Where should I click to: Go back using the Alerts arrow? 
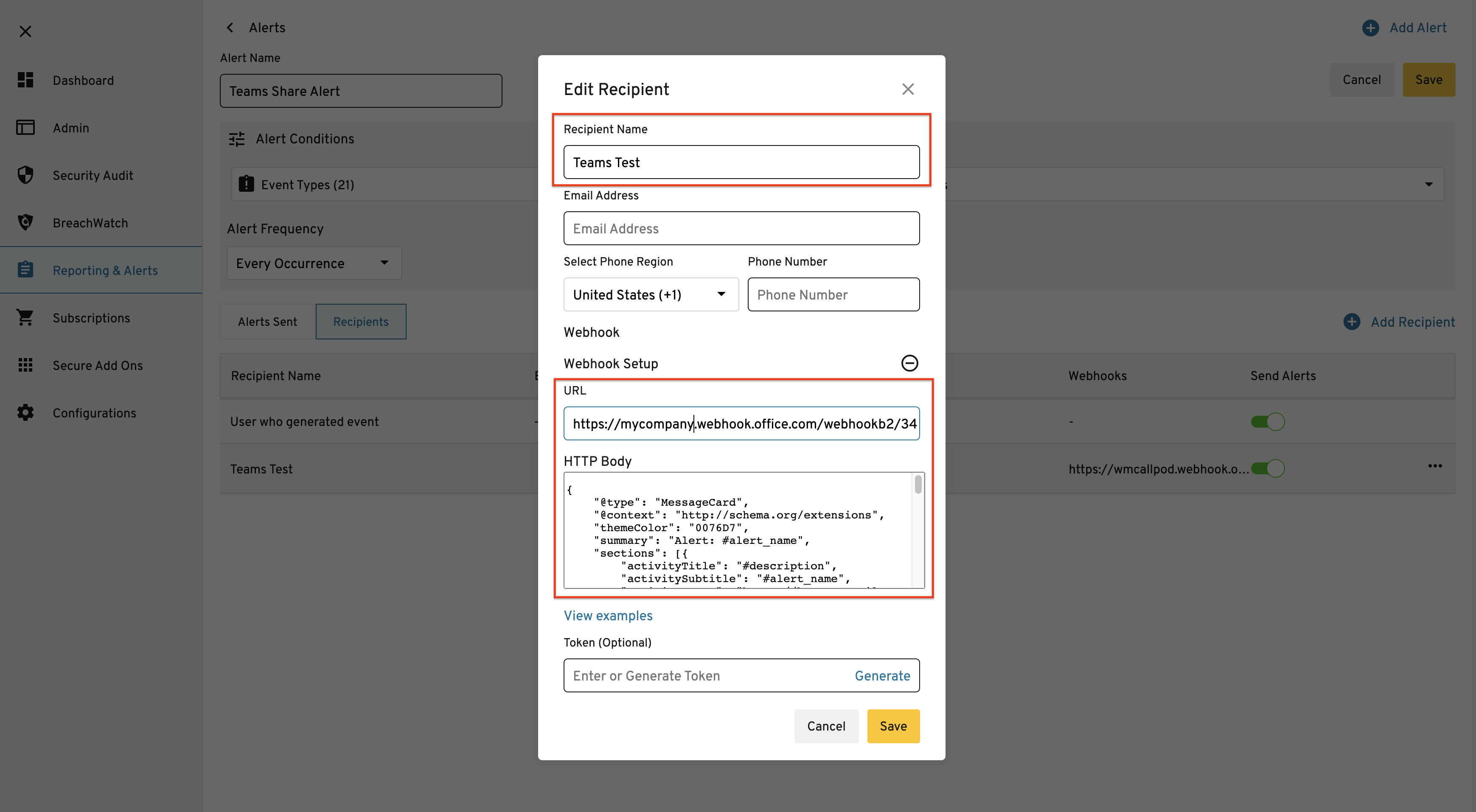(x=230, y=28)
